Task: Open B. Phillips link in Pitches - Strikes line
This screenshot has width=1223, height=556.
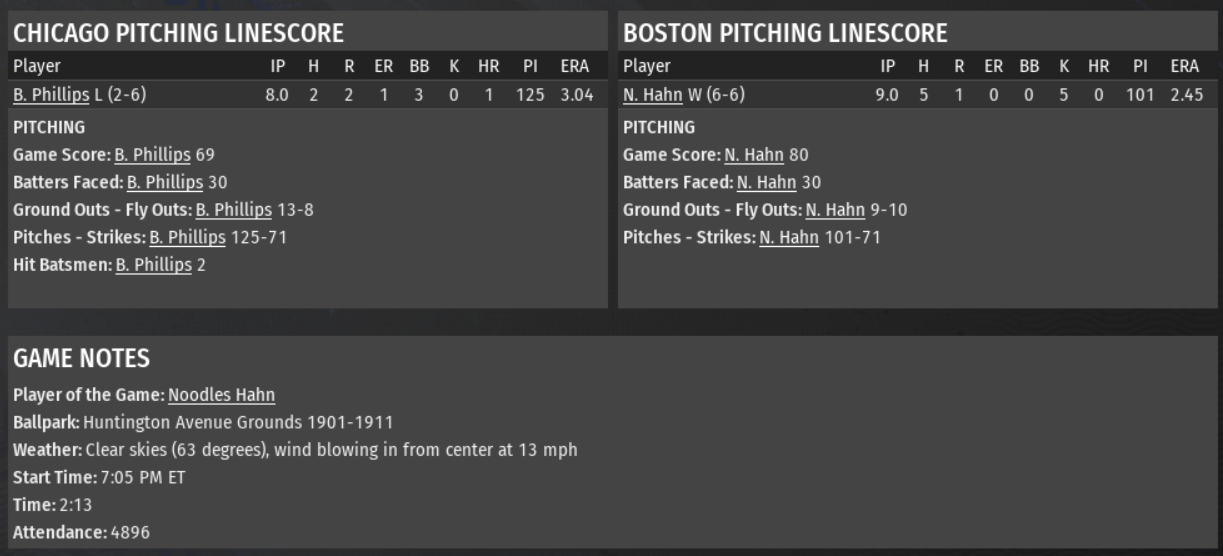Action: 187,237
